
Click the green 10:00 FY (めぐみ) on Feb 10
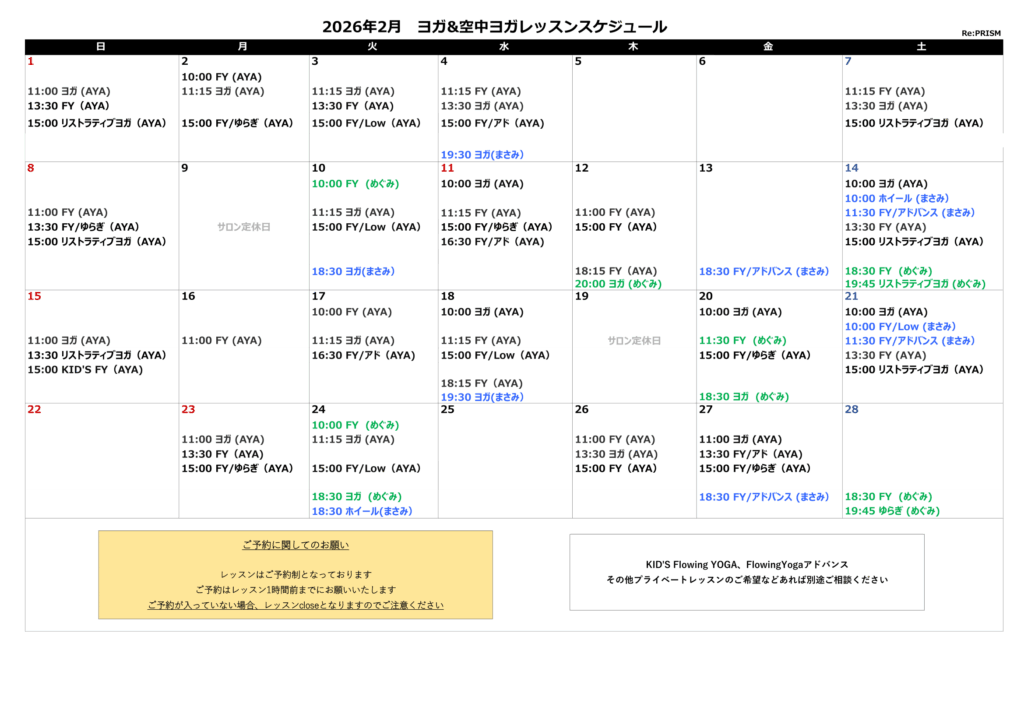(x=355, y=184)
